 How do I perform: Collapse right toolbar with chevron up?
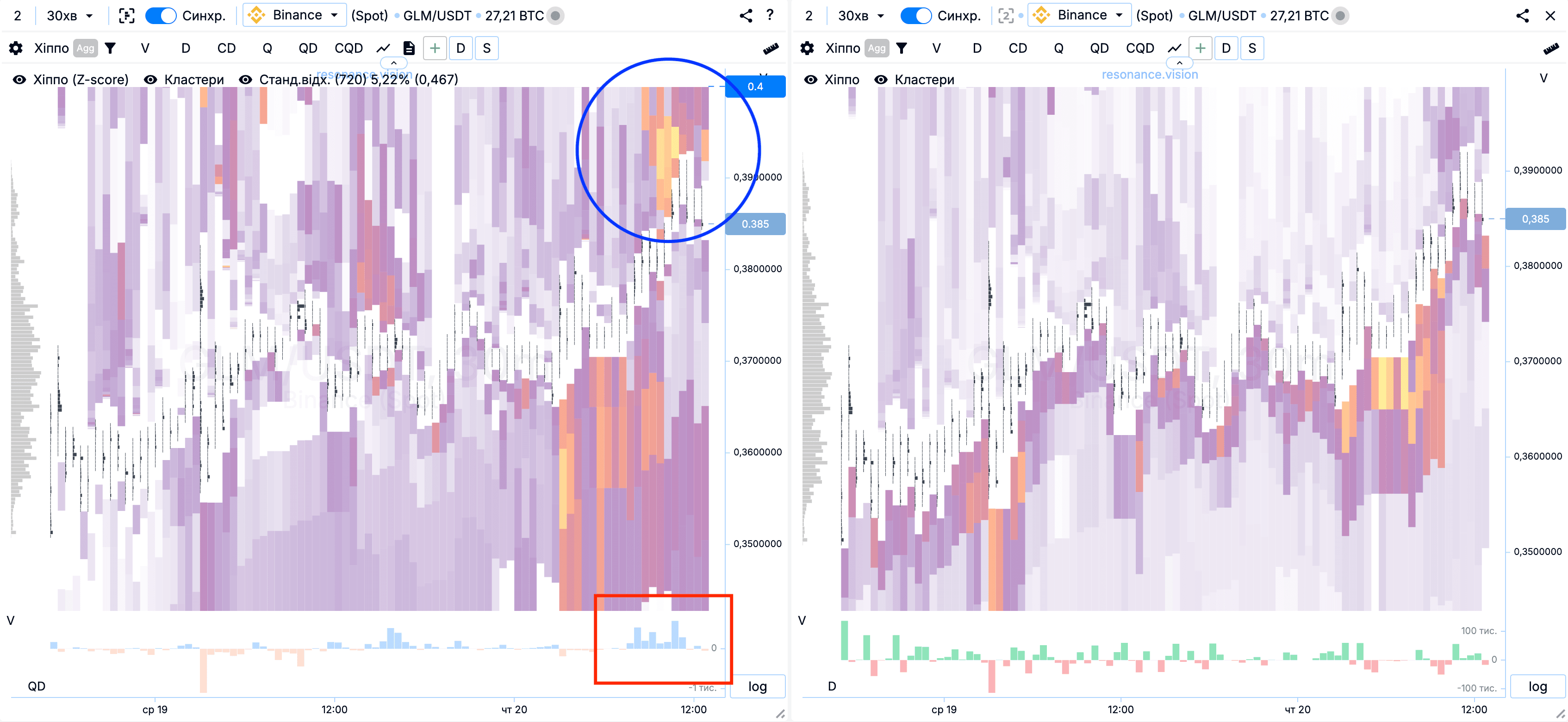[x=1179, y=62]
